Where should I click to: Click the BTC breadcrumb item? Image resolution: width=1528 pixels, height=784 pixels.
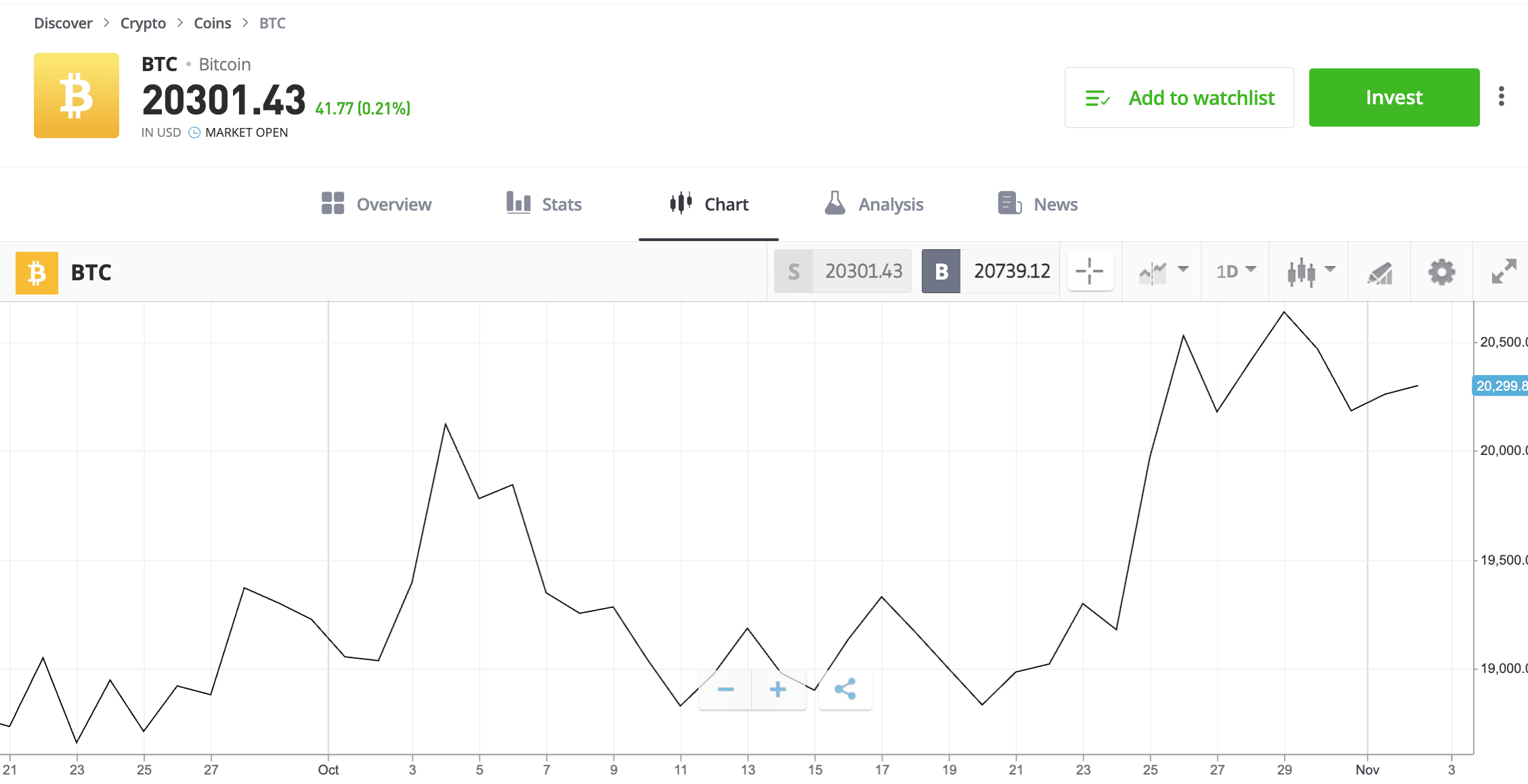tap(272, 23)
